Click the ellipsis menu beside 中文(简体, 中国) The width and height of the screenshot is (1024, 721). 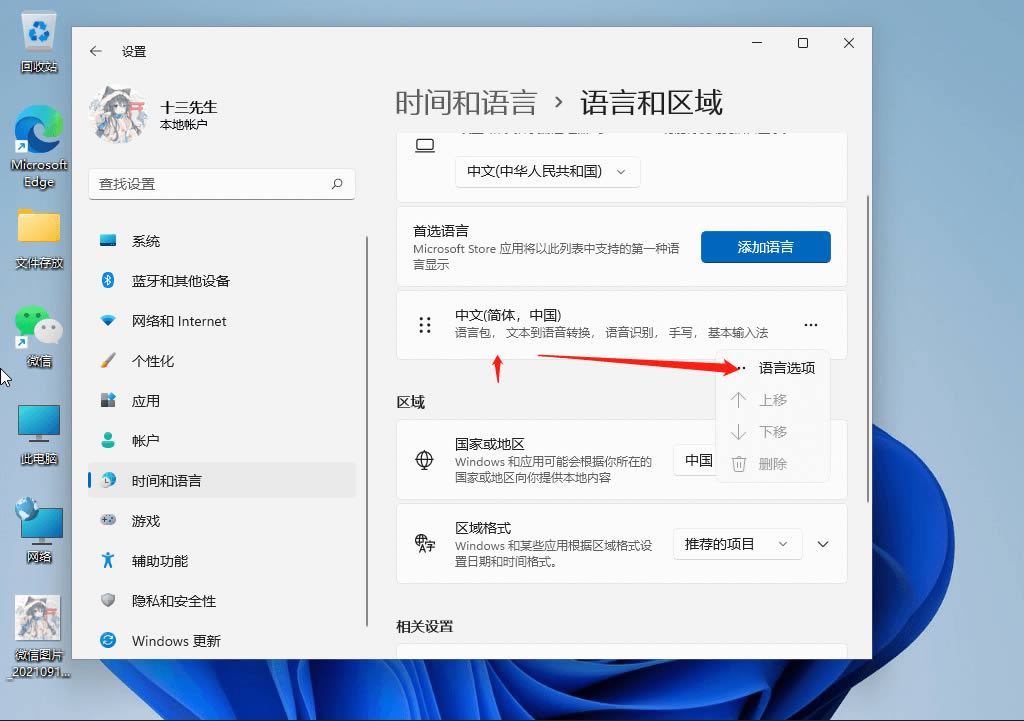point(810,324)
